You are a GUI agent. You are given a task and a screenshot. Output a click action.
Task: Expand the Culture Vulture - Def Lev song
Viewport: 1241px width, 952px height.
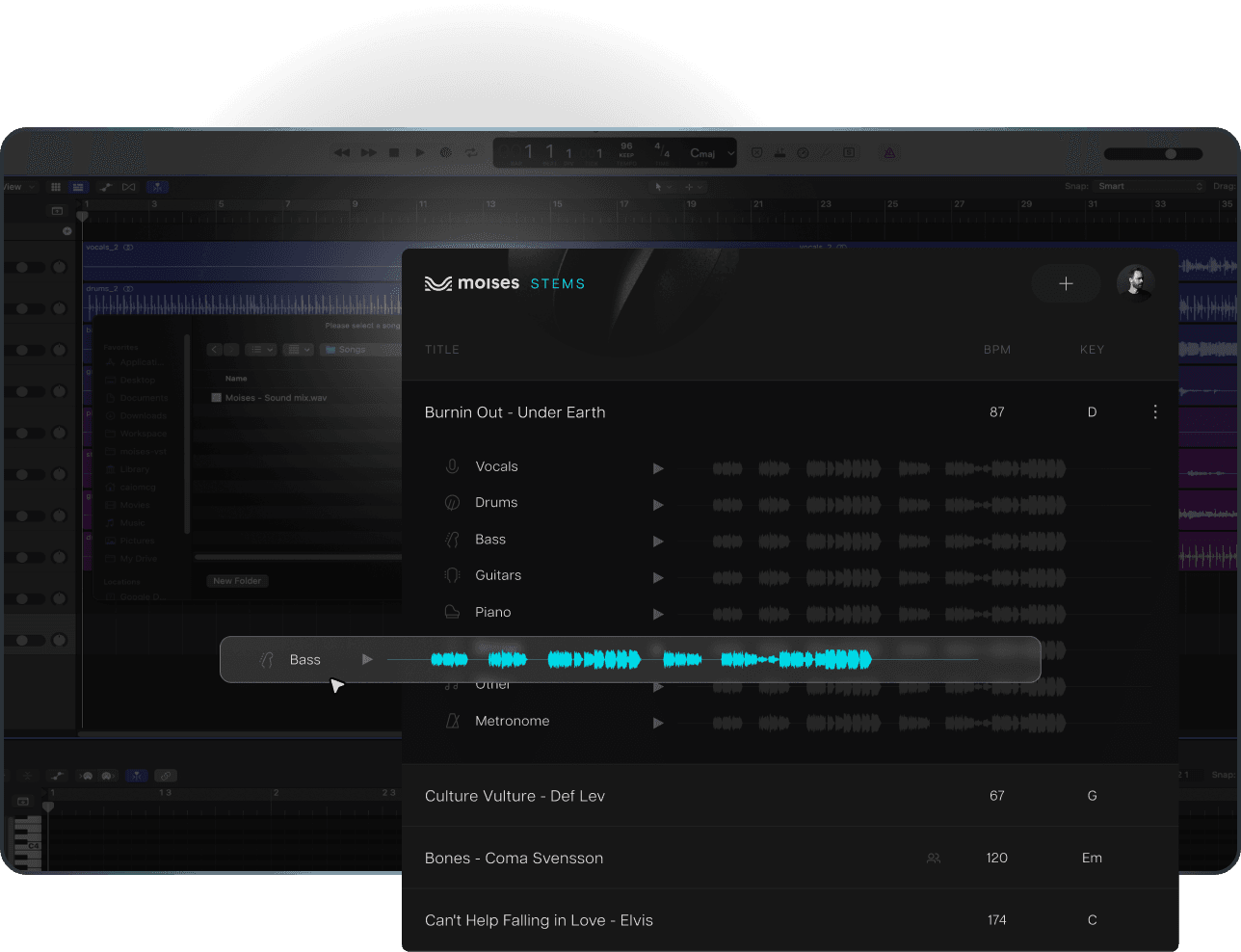515,796
